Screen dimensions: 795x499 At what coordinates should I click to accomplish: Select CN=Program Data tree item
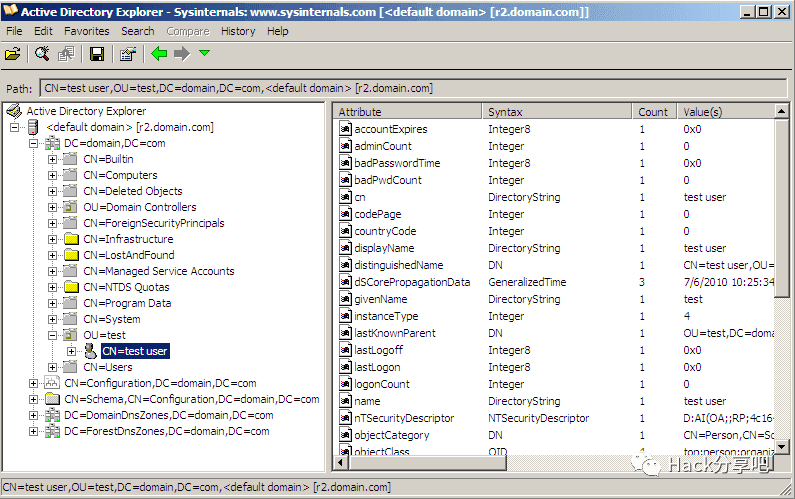[127, 303]
